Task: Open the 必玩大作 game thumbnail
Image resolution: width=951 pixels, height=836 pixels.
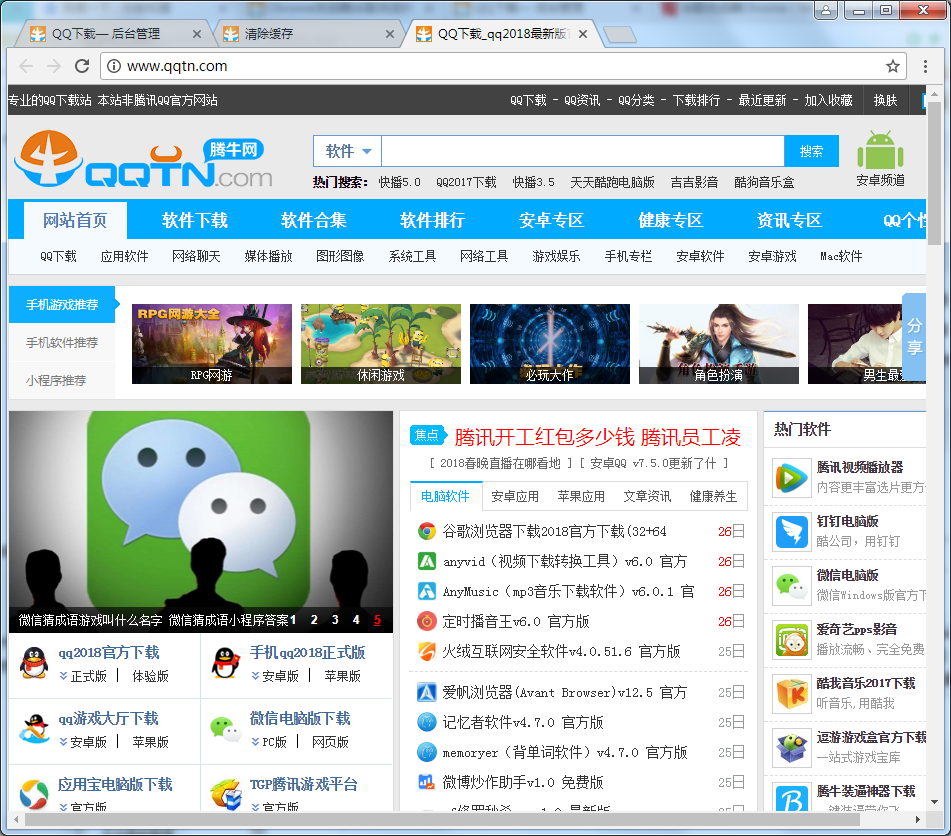Action: [x=549, y=343]
